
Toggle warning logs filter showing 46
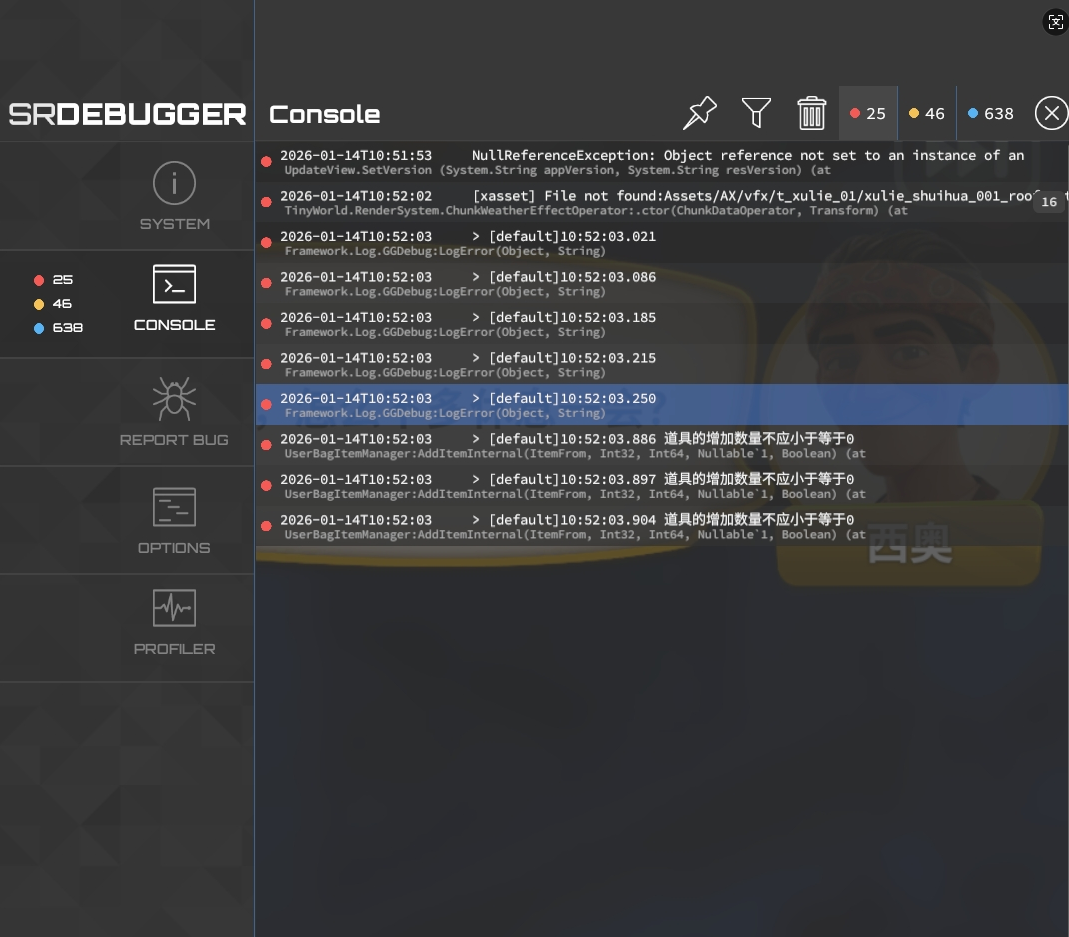click(927, 114)
